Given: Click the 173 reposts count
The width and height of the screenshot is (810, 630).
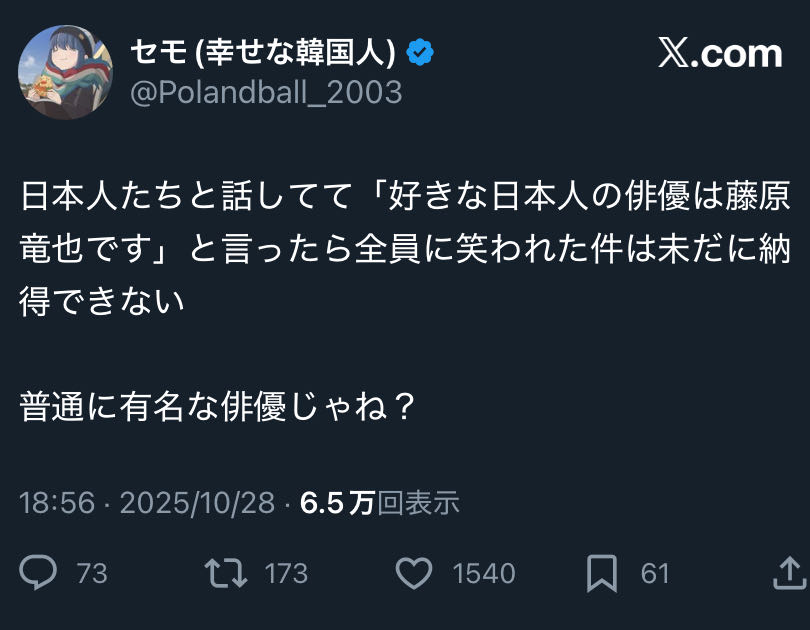Looking at the screenshot, I should click(286, 574).
